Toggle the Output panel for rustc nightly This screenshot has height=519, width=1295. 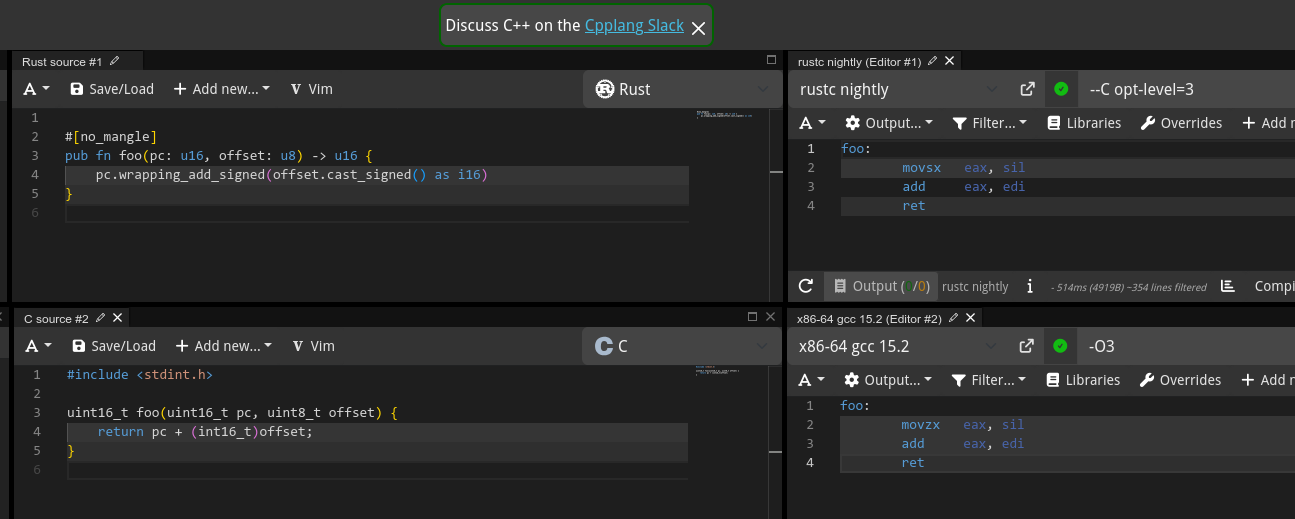pos(880,287)
